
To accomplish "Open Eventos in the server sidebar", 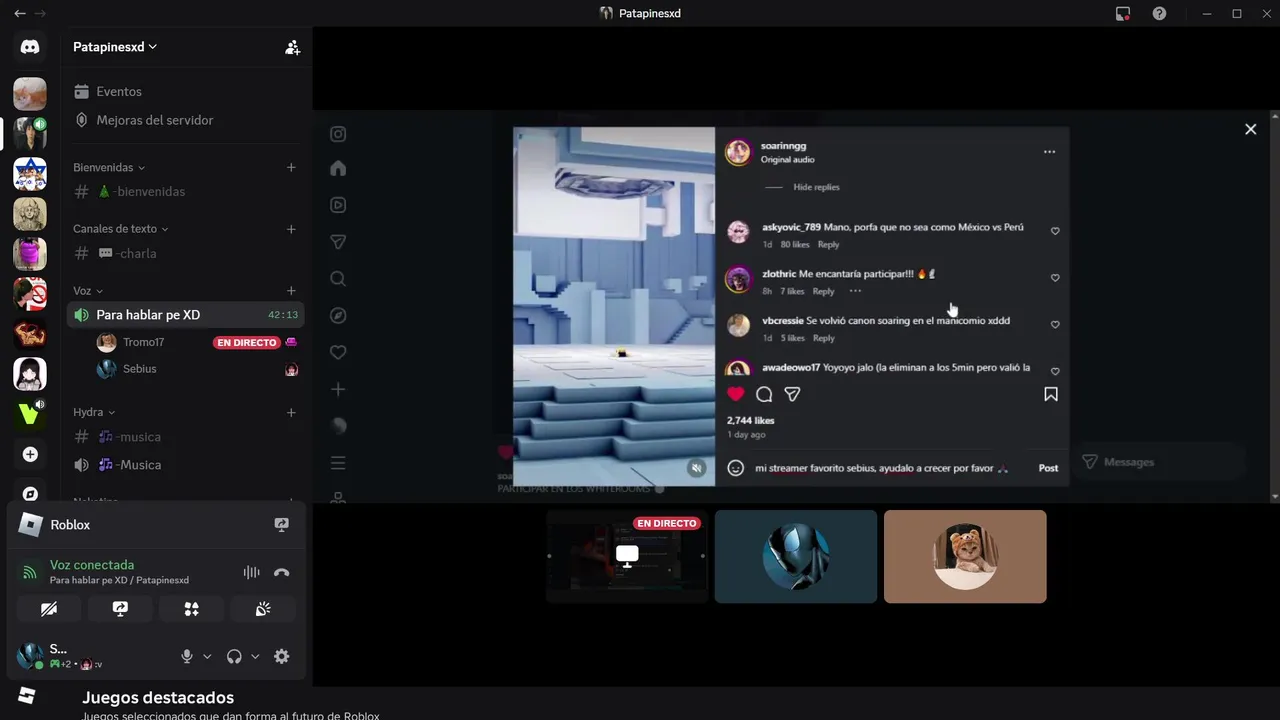I will 186,91.
